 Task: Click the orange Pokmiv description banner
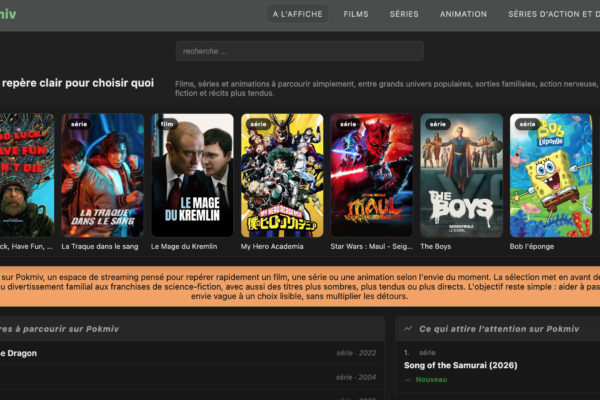(x=300, y=286)
